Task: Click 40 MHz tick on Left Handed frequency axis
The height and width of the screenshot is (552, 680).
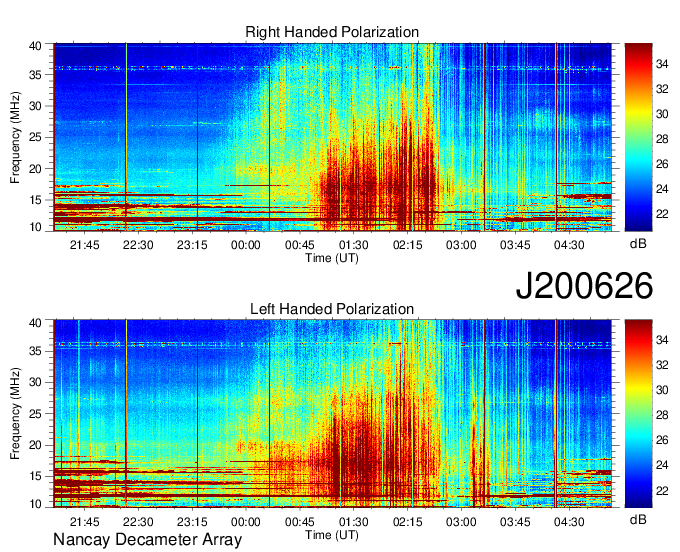Action: click(x=35, y=322)
